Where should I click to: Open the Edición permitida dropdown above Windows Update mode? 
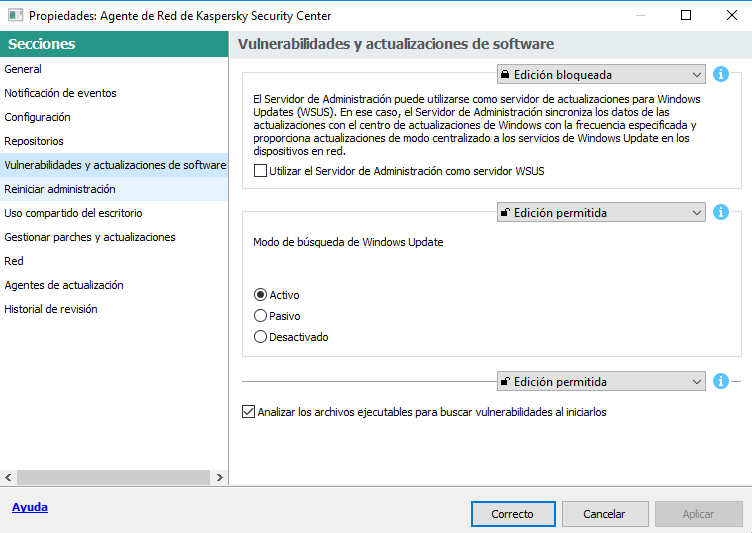coord(601,212)
